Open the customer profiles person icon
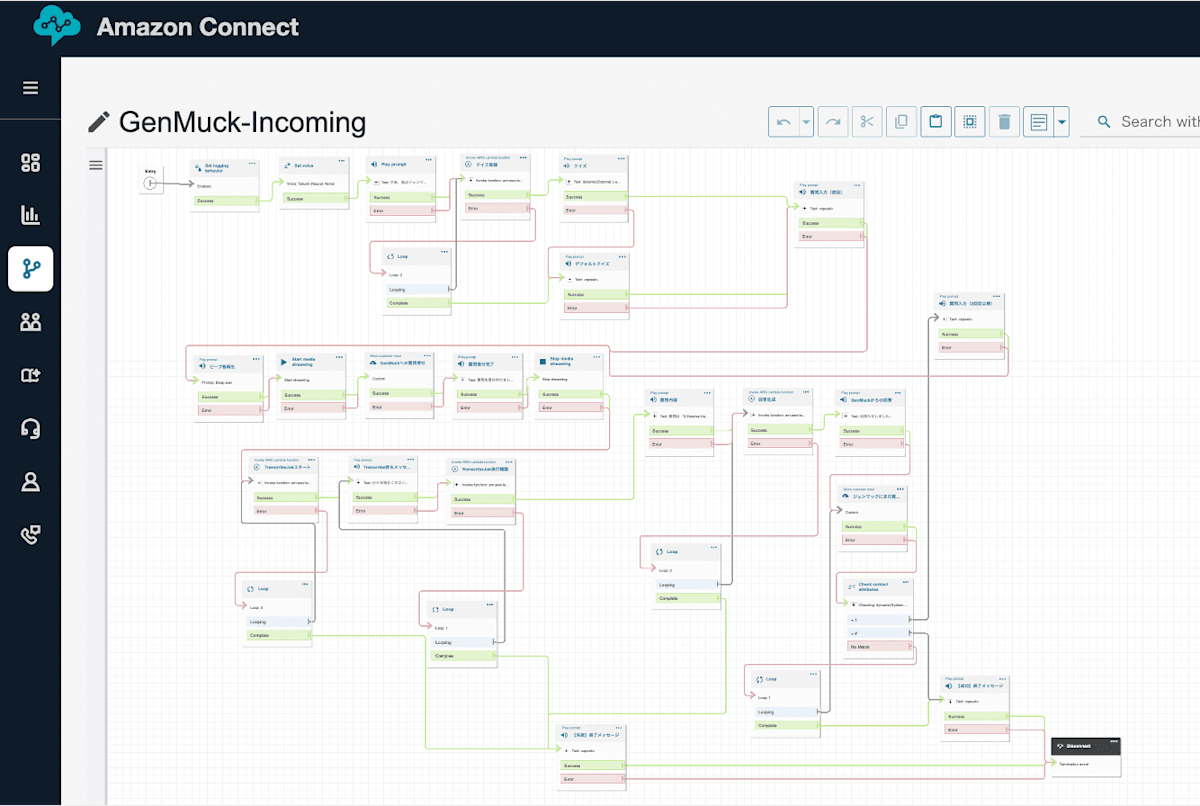Image resolution: width=1200 pixels, height=806 pixels. click(30, 482)
